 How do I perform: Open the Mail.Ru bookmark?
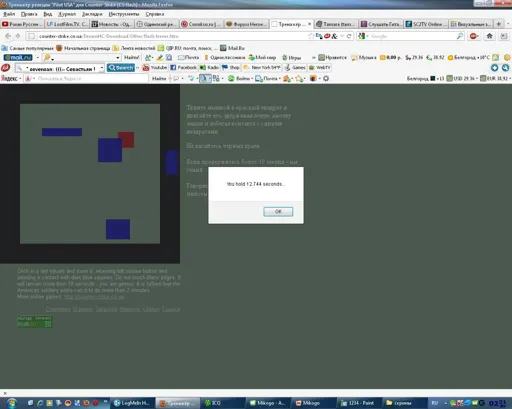[x=232, y=48]
